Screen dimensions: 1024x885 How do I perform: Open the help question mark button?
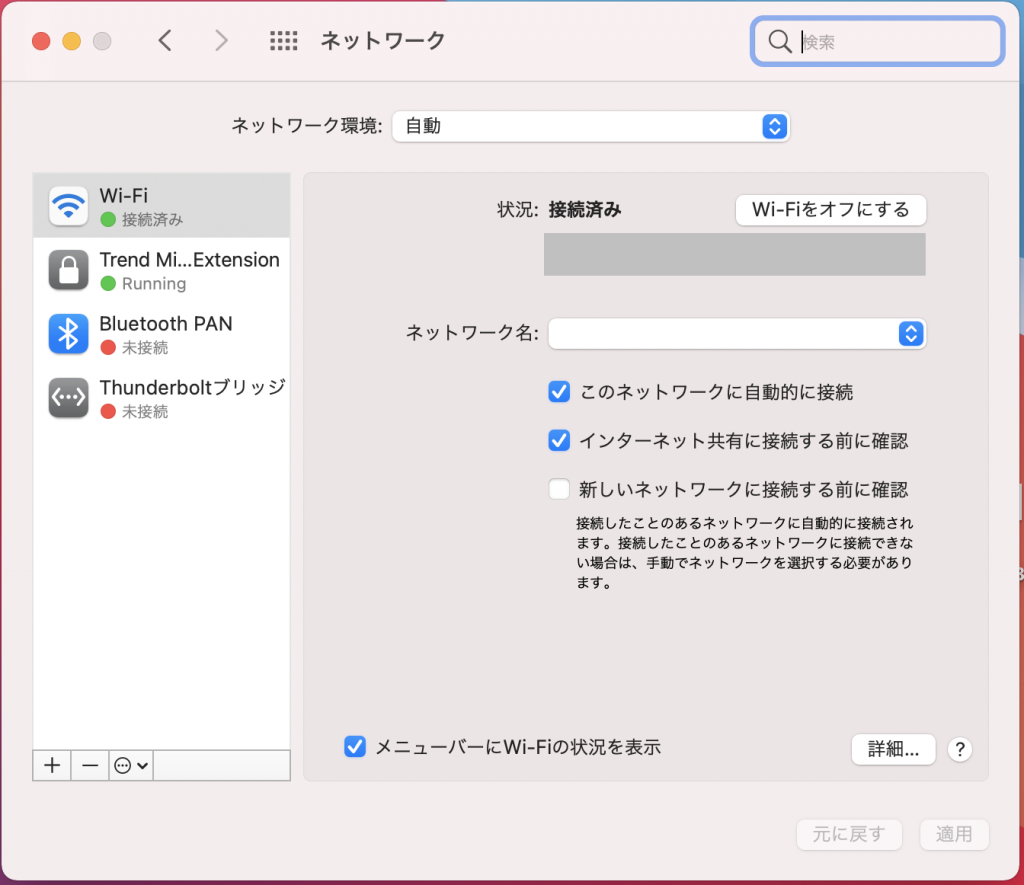coord(959,750)
